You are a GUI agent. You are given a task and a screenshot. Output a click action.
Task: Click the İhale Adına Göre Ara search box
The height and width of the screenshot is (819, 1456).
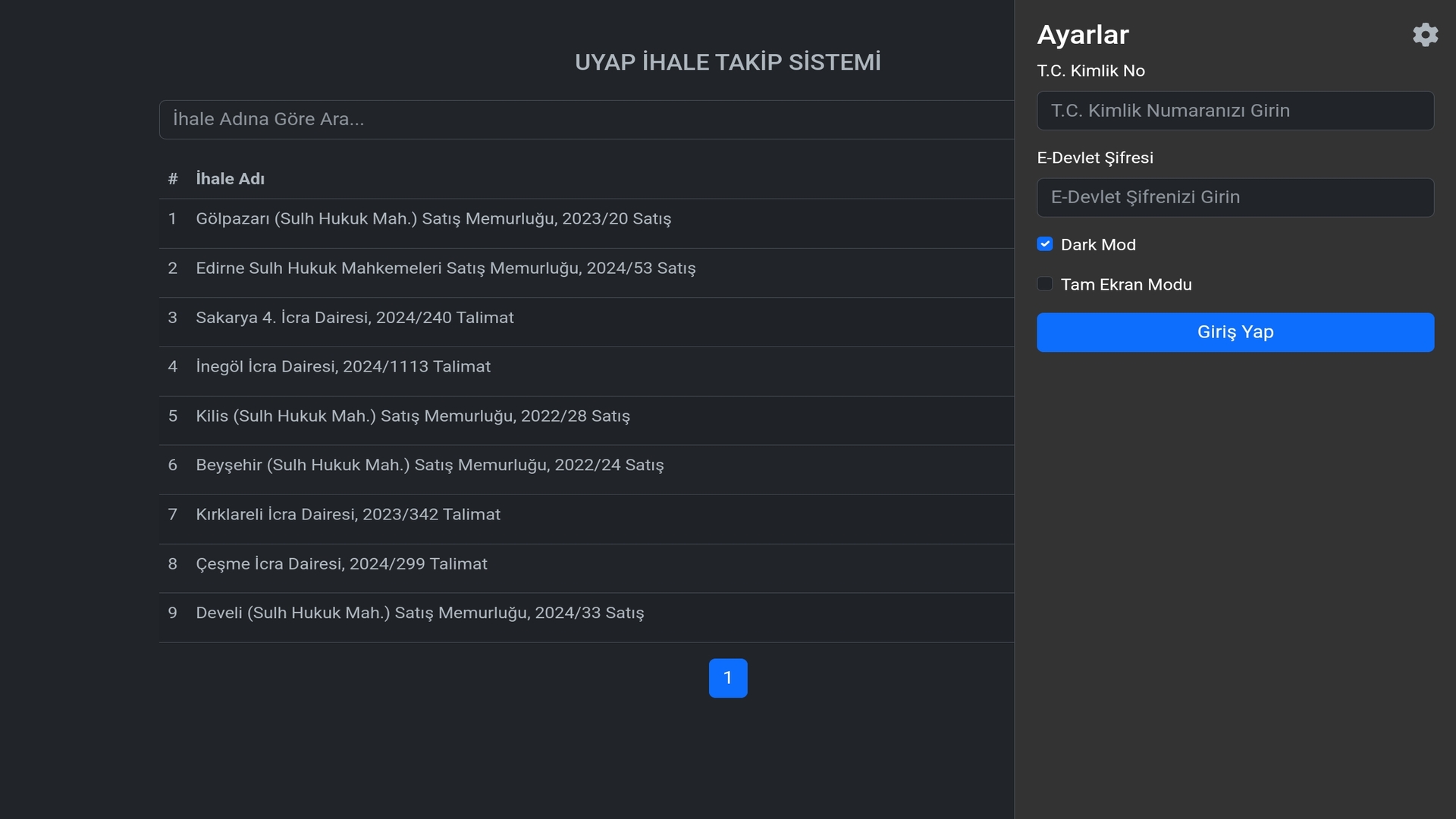pos(586,119)
